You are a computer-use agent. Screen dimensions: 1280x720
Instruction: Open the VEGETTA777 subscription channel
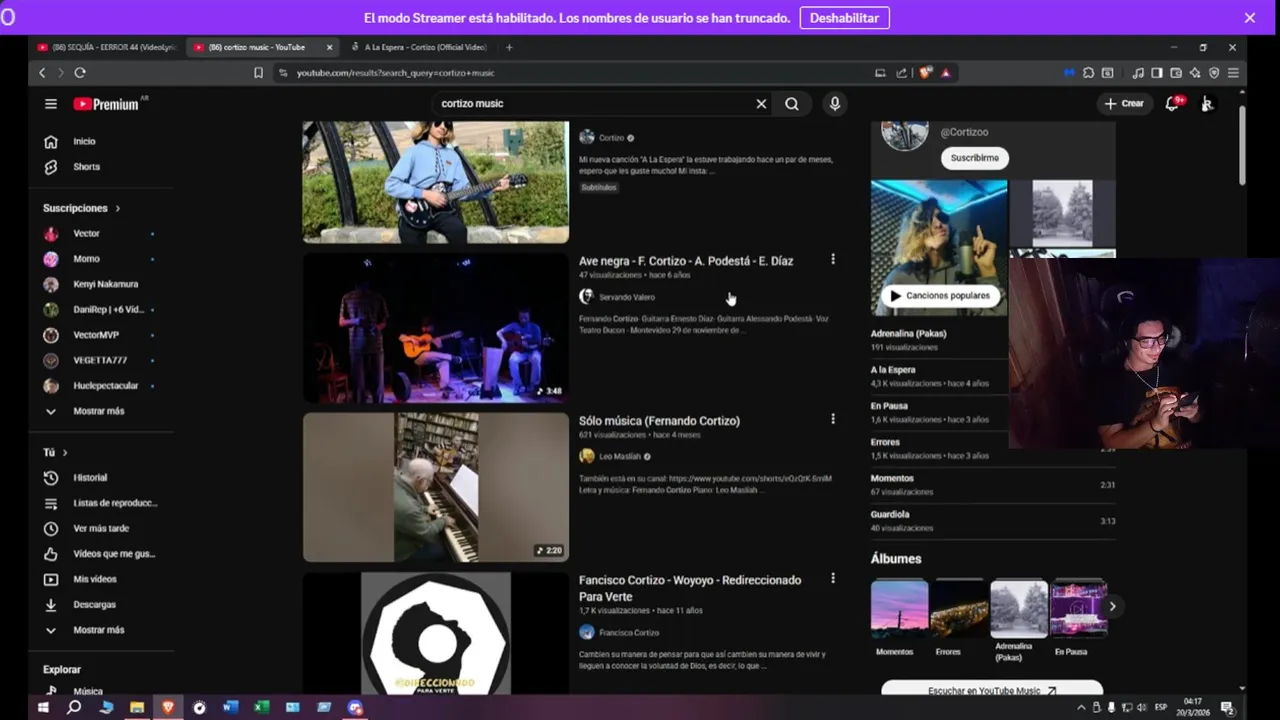[99, 360]
